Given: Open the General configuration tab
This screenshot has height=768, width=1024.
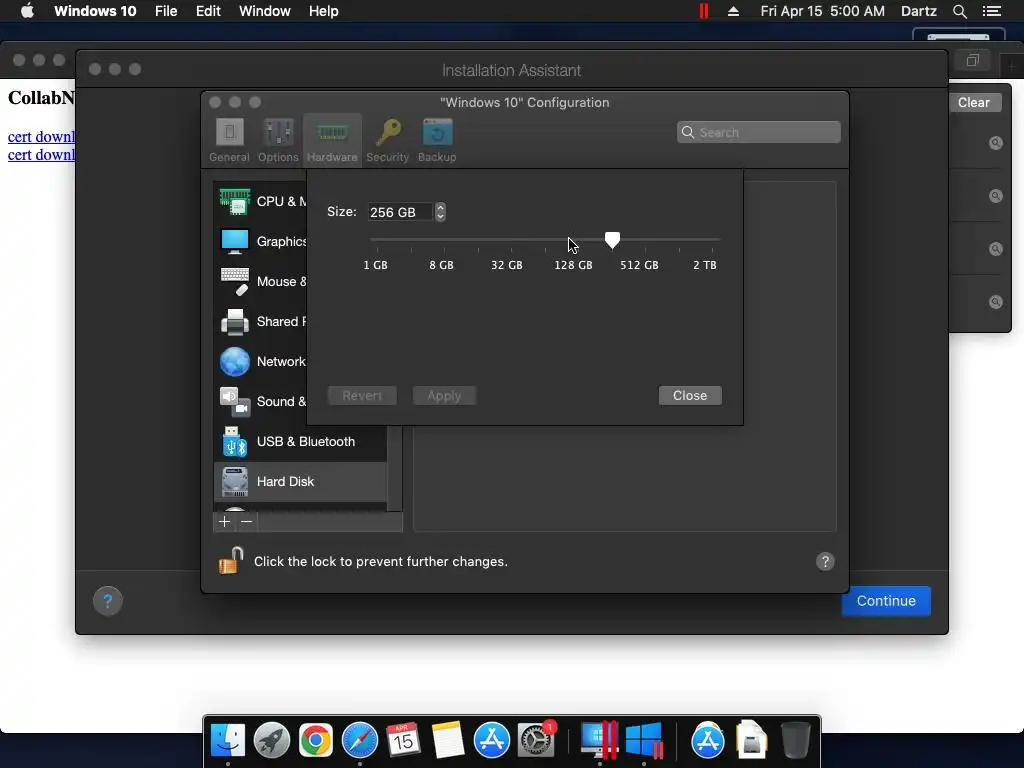Looking at the screenshot, I should [229, 140].
